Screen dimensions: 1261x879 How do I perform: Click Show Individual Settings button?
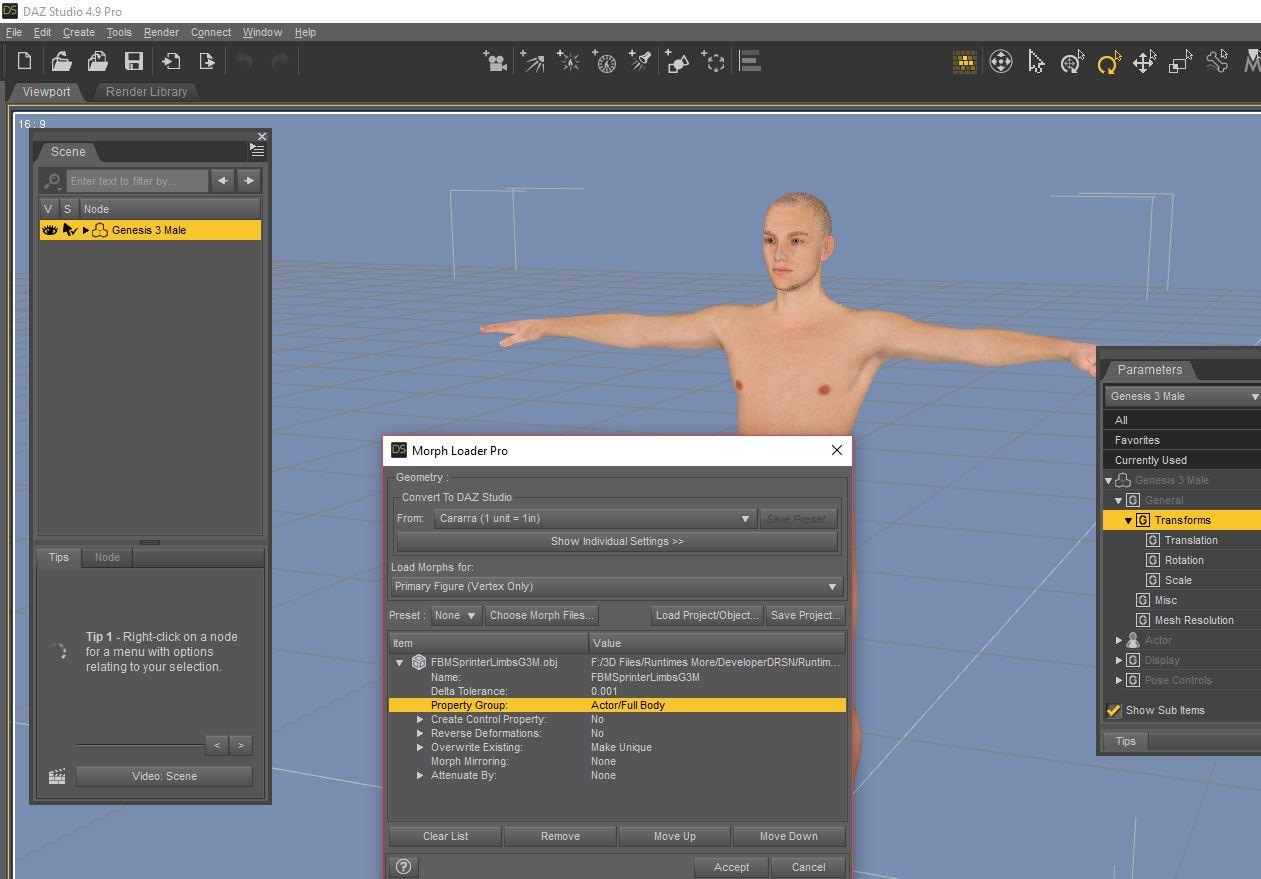[x=617, y=541]
